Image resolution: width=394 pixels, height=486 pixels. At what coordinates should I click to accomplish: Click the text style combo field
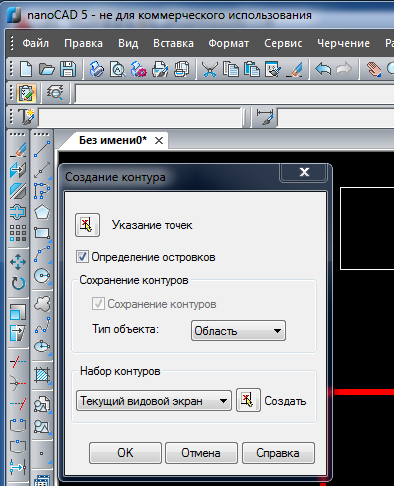pyautogui.click(x=140, y=117)
